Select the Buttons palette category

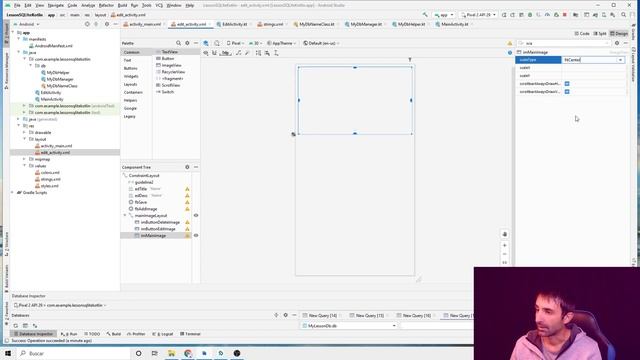coord(131,68)
